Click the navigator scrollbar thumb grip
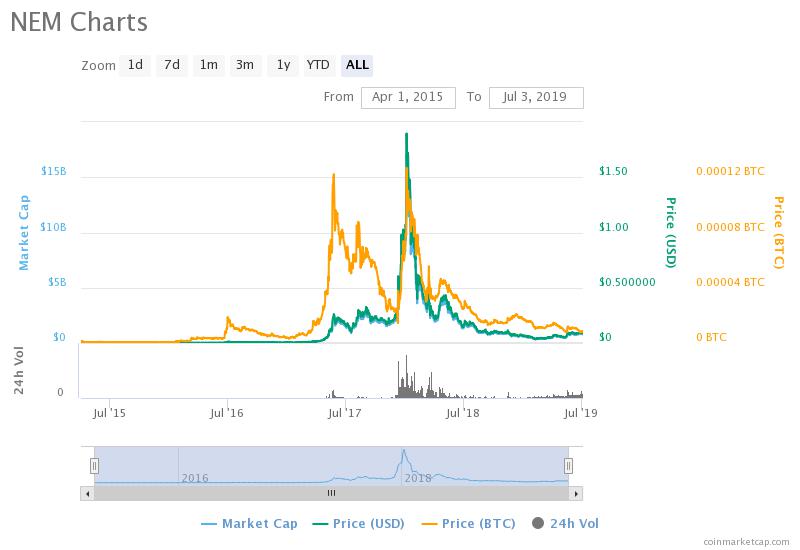This screenshot has height=550, width=800. (x=332, y=493)
